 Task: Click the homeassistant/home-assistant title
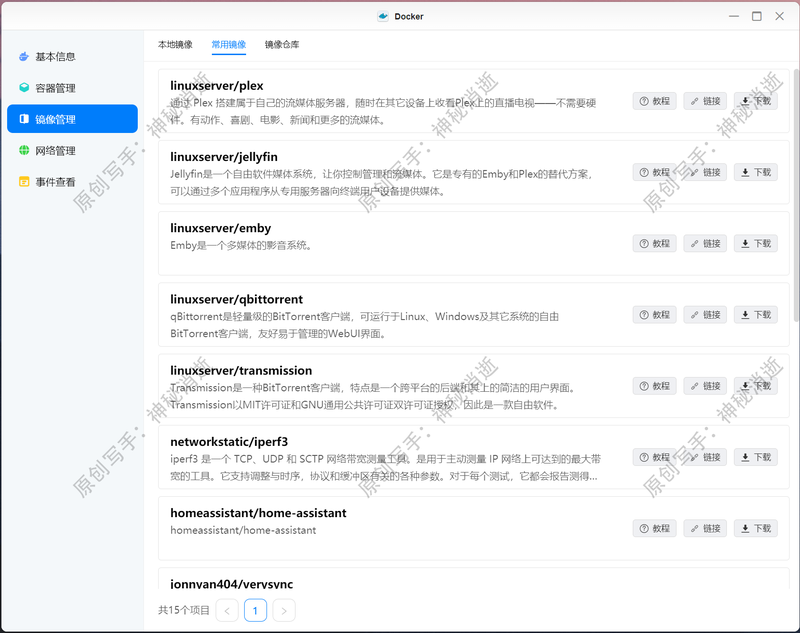258,513
